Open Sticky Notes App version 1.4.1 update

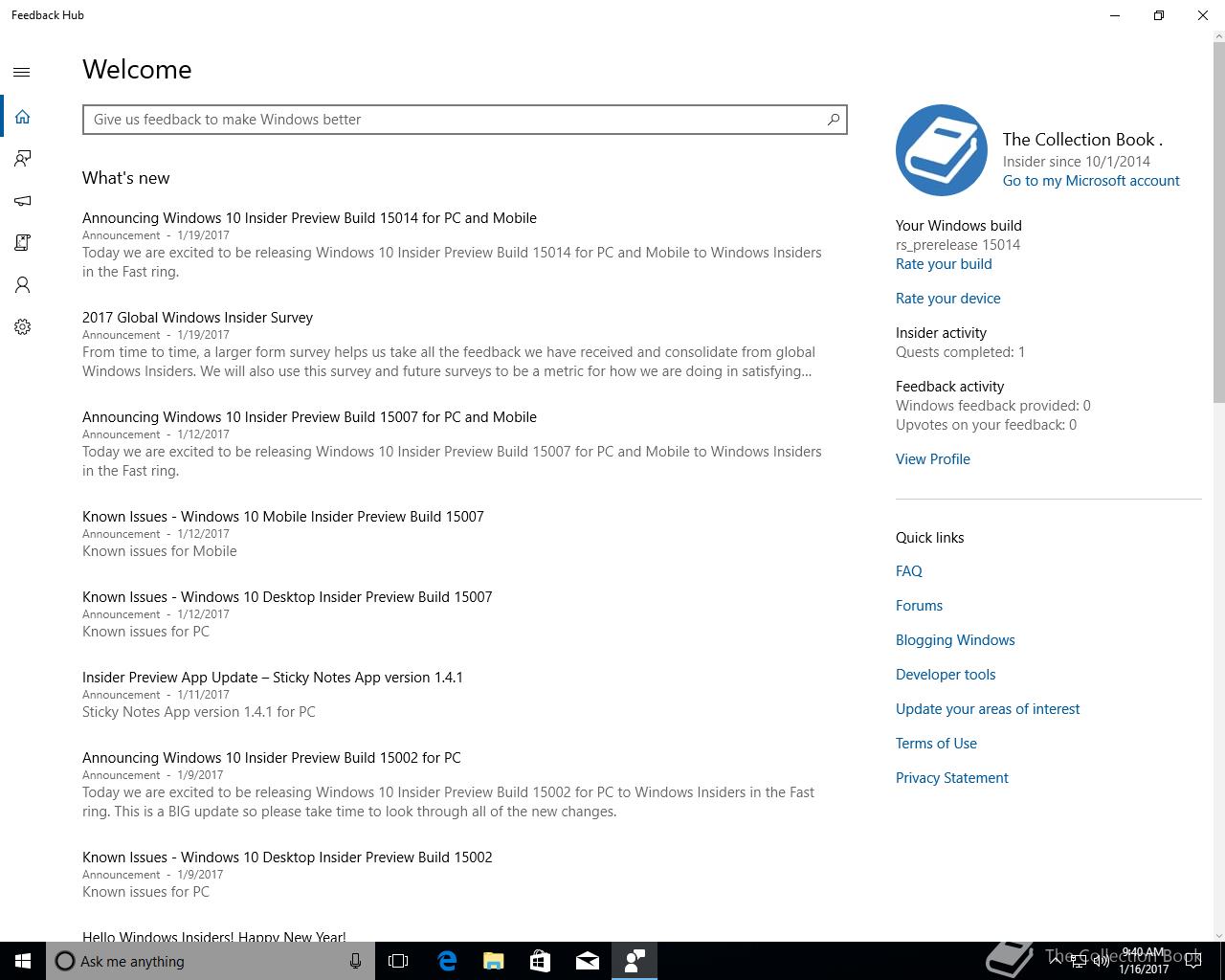[273, 678]
